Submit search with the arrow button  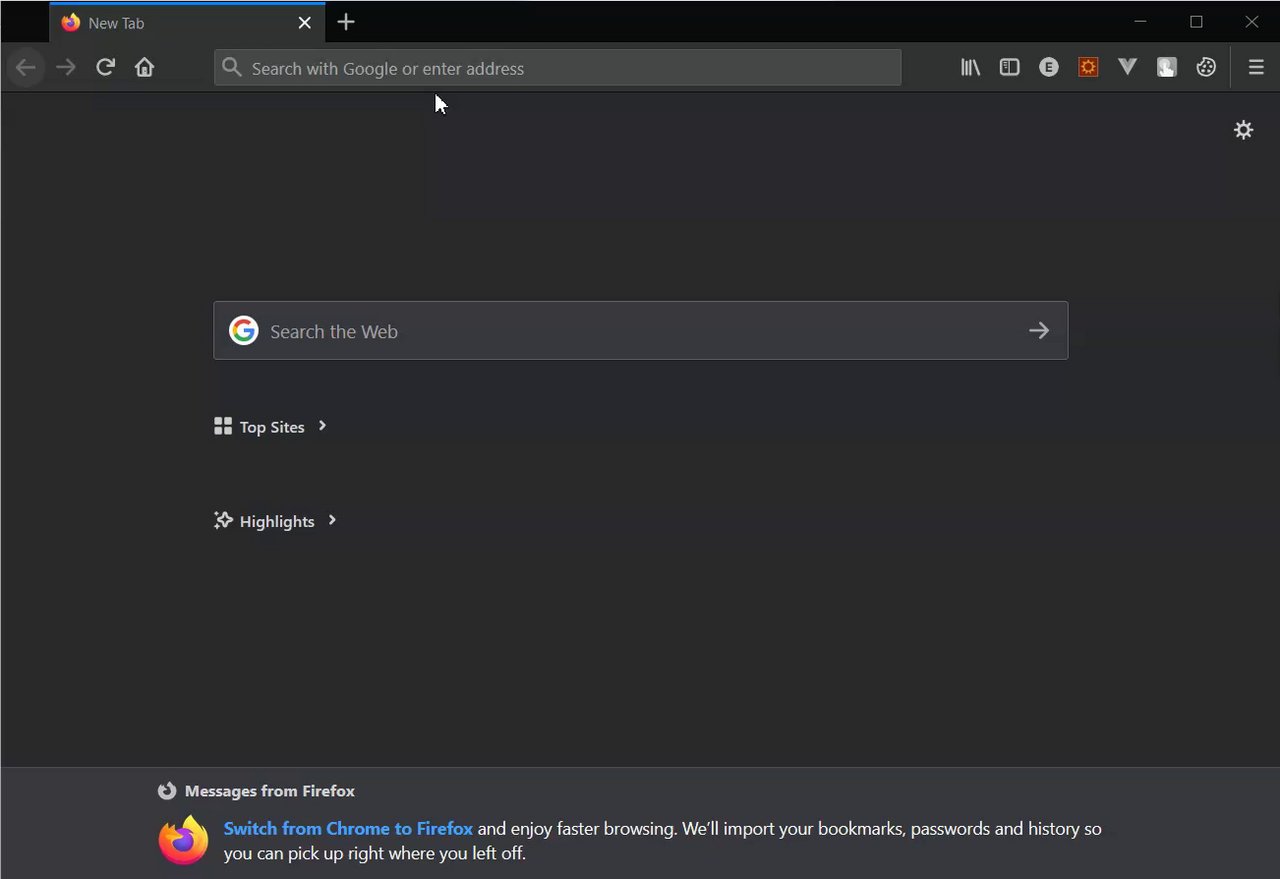click(1040, 331)
